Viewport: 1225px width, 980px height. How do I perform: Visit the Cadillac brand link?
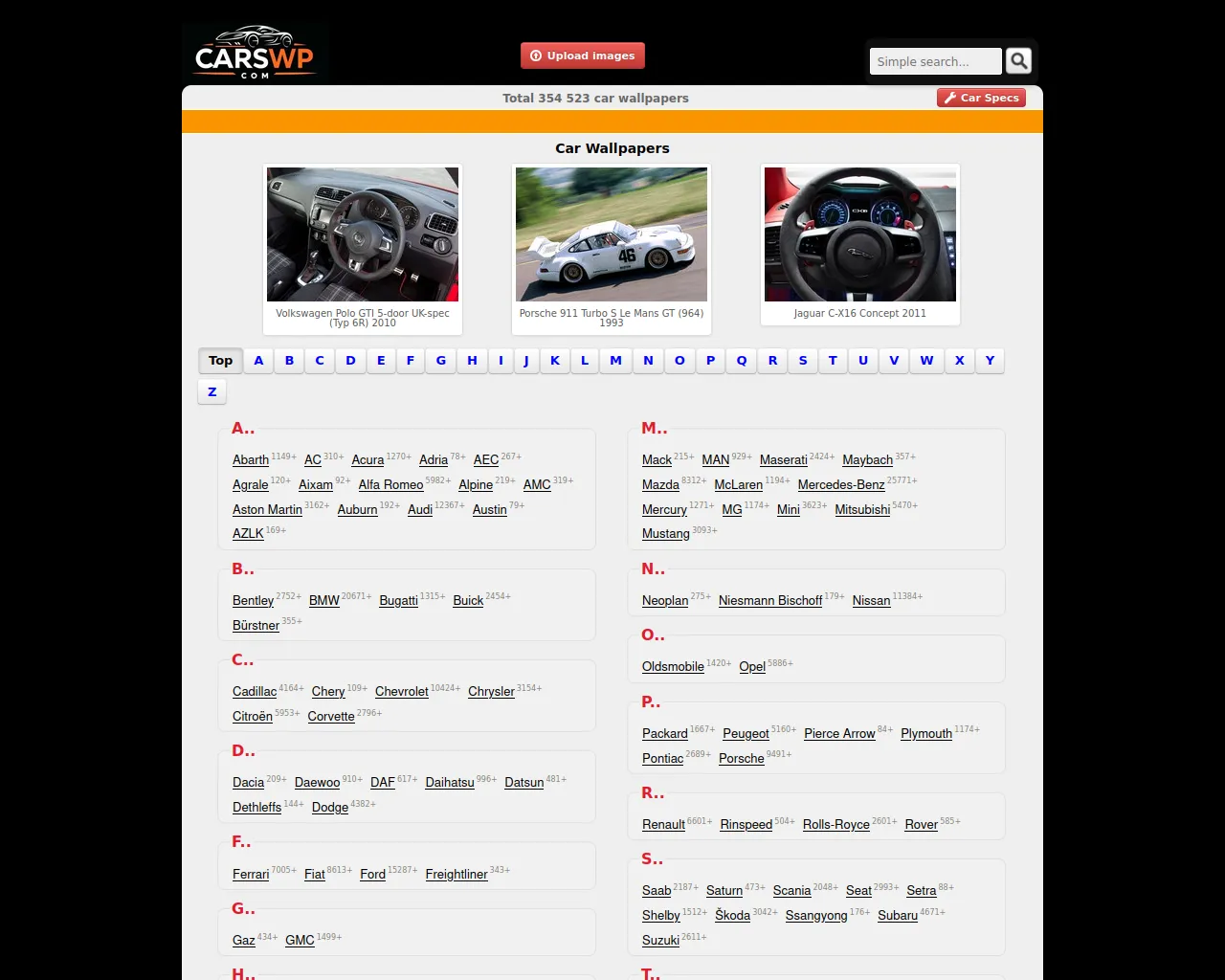click(x=255, y=692)
